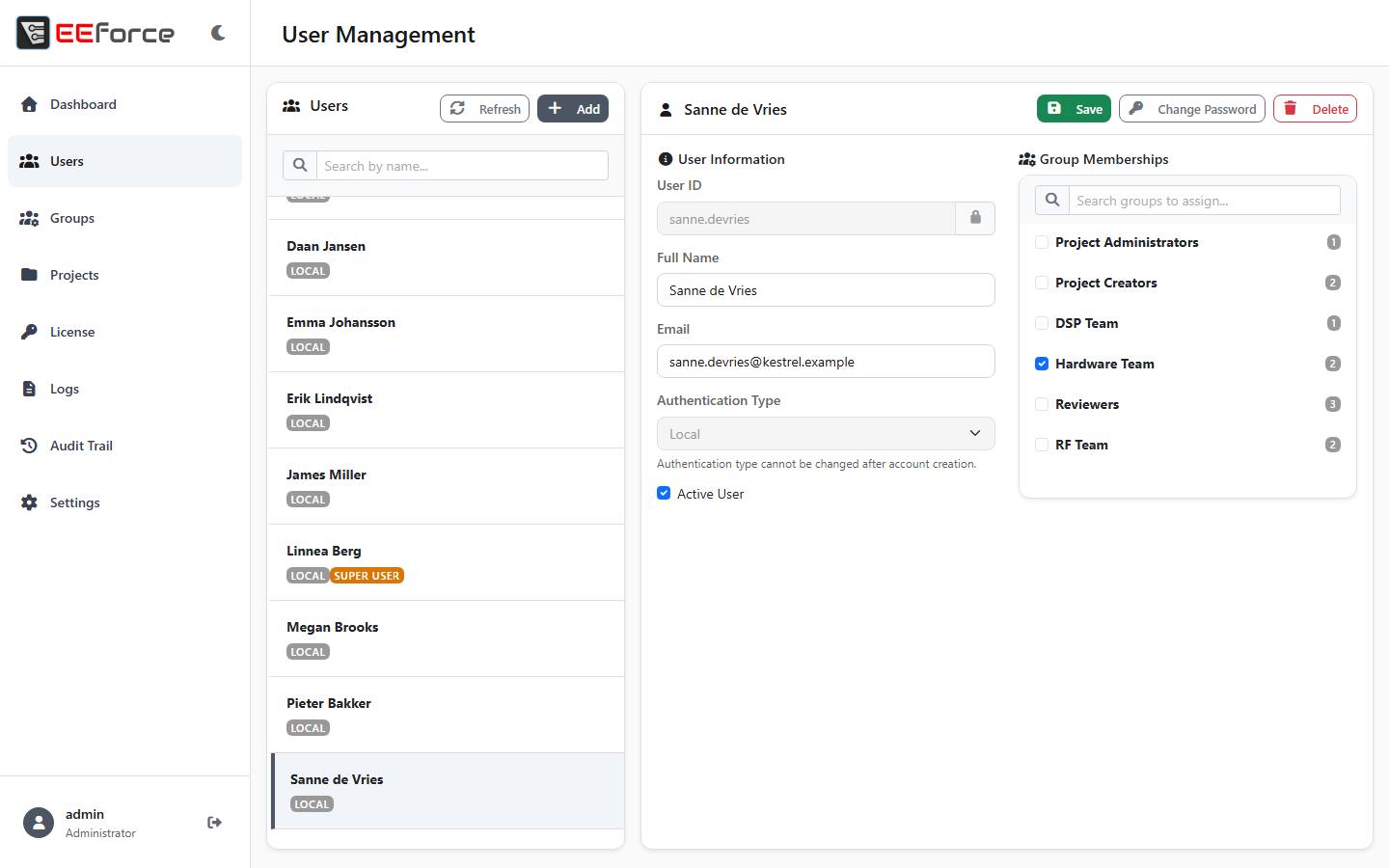Uncheck the Hardware Team group checkbox
The width and height of the screenshot is (1389, 868).
click(x=1042, y=364)
